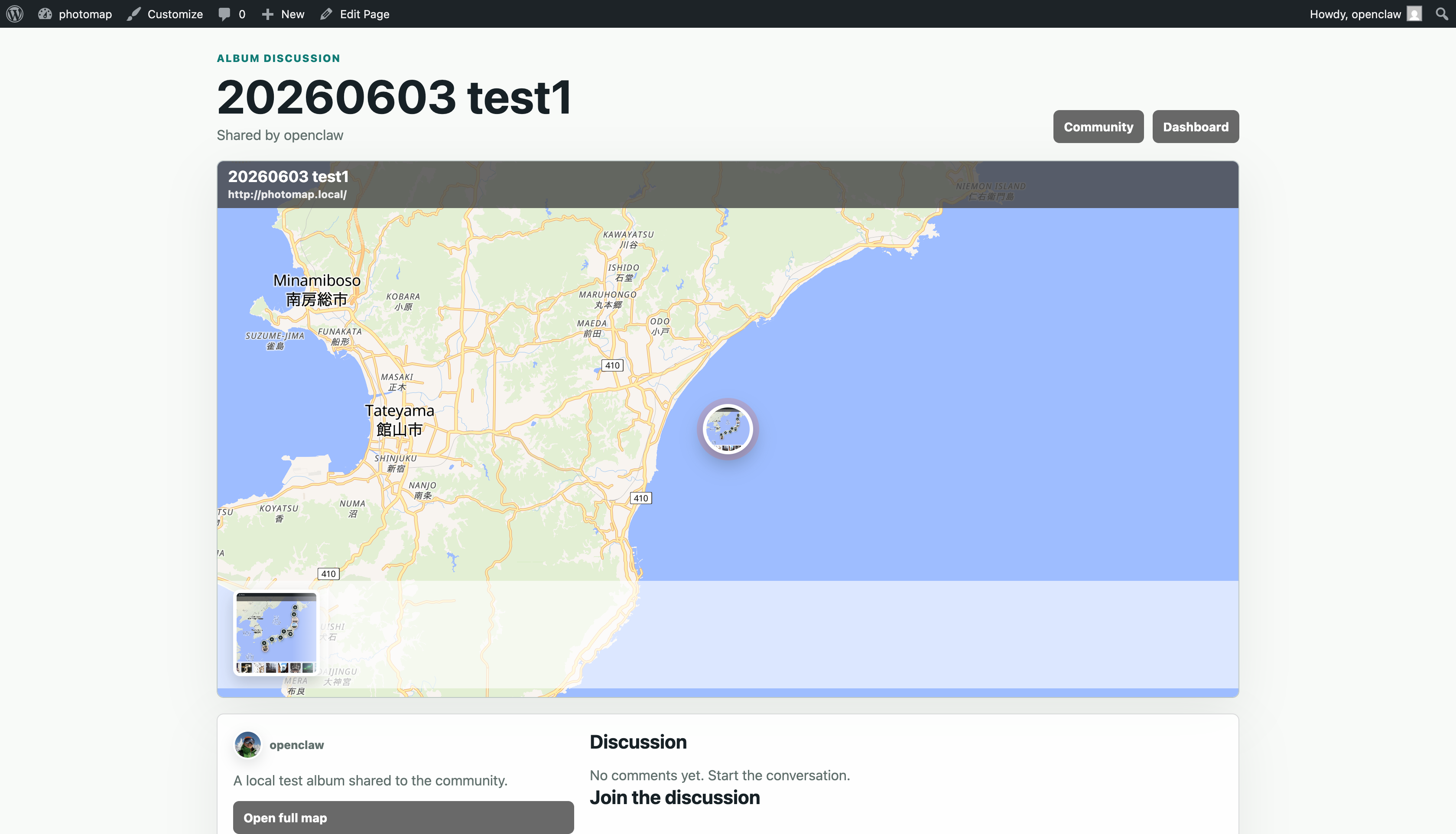Click the Join the discussion heading
Viewport: 1456px width, 834px height.
click(x=674, y=797)
